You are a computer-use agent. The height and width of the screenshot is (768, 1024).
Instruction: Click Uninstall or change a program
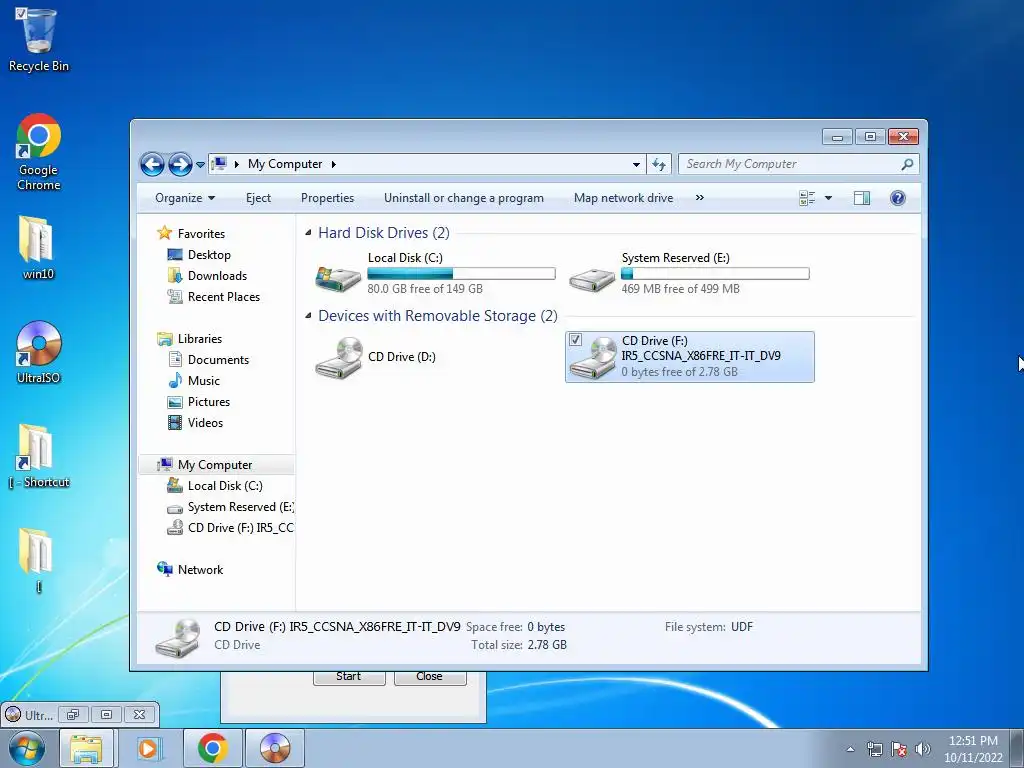[464, 198]
